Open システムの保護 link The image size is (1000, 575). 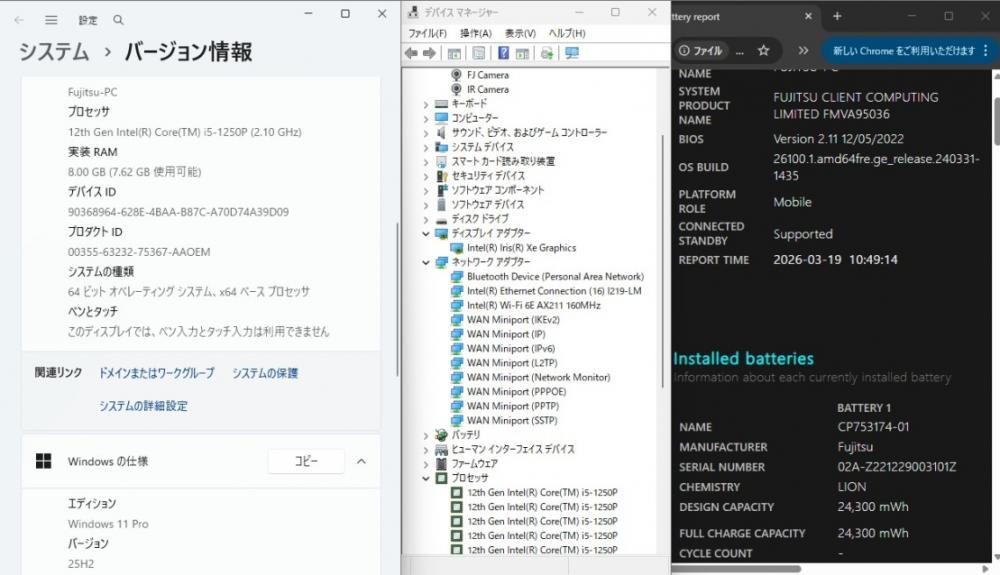tap(265, 373)
